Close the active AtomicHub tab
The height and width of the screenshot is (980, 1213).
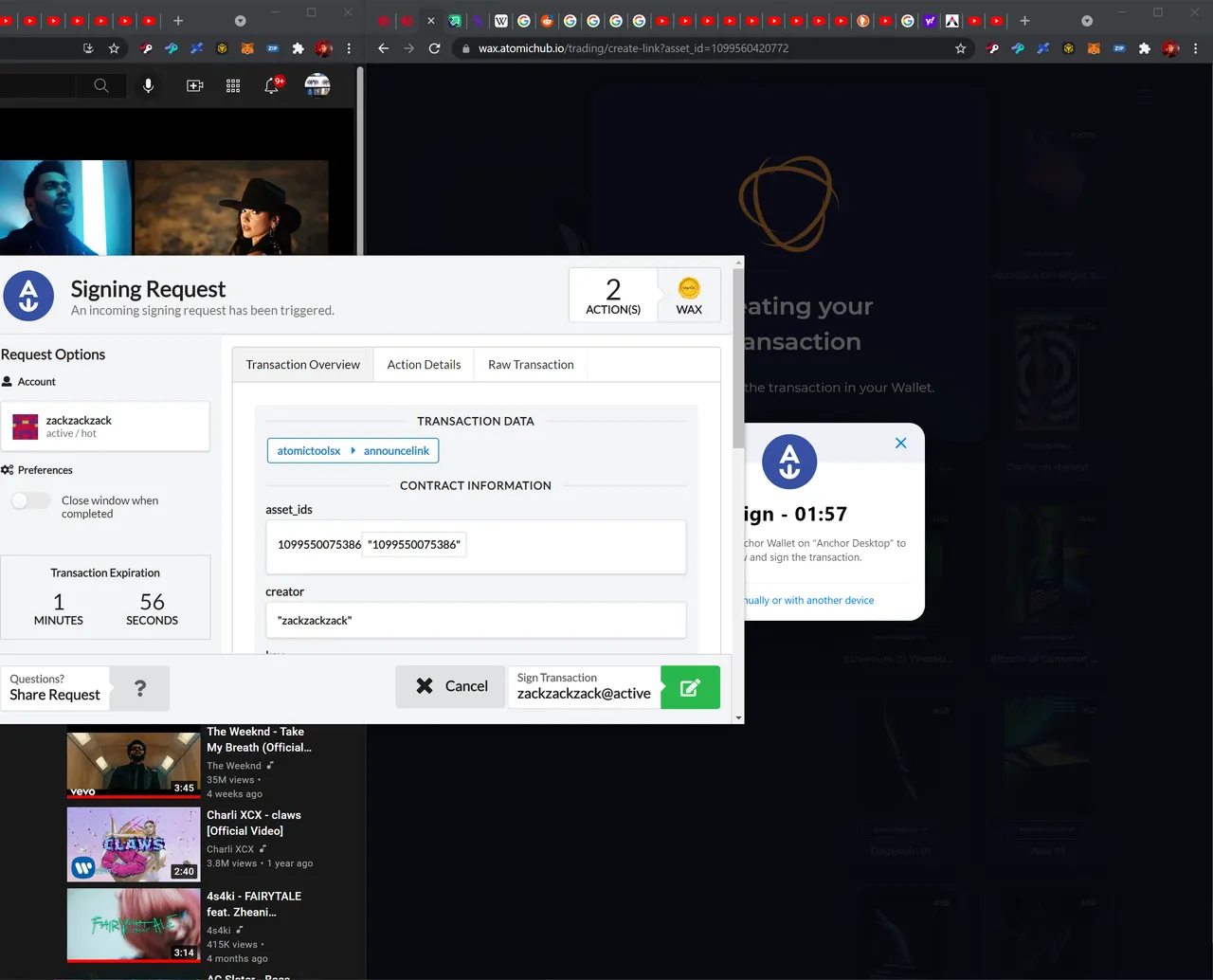431,21
